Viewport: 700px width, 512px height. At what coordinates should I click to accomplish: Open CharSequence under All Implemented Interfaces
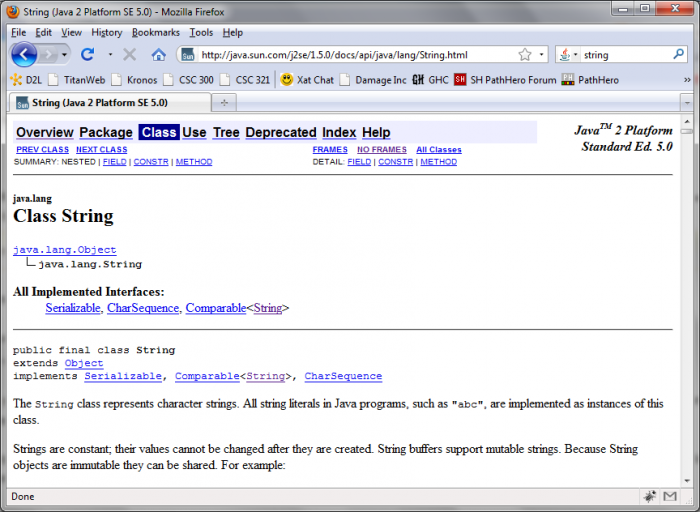click(x=143, y=308)
